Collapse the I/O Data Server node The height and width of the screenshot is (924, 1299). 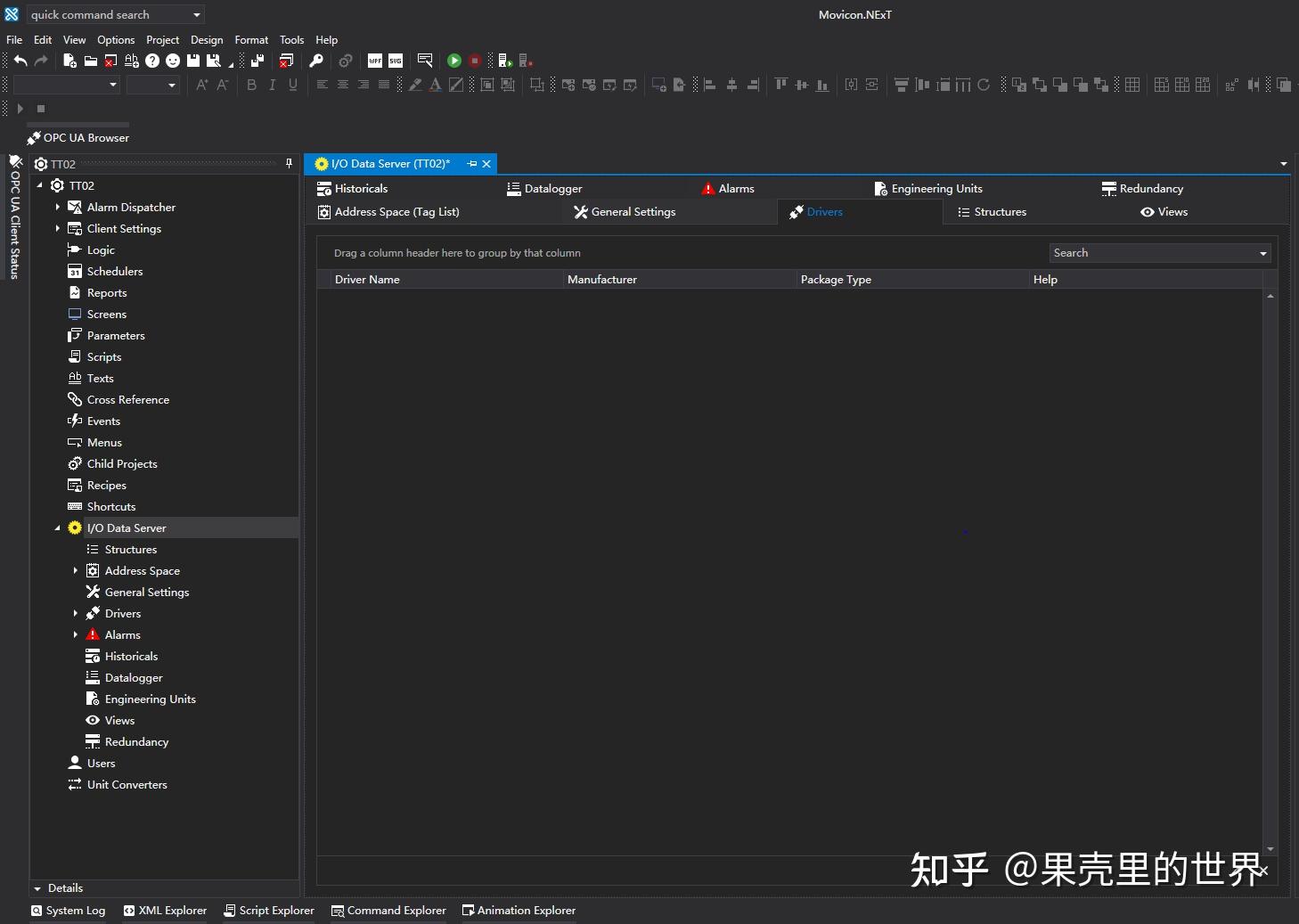pyautogui.click(x=58, y=528)
